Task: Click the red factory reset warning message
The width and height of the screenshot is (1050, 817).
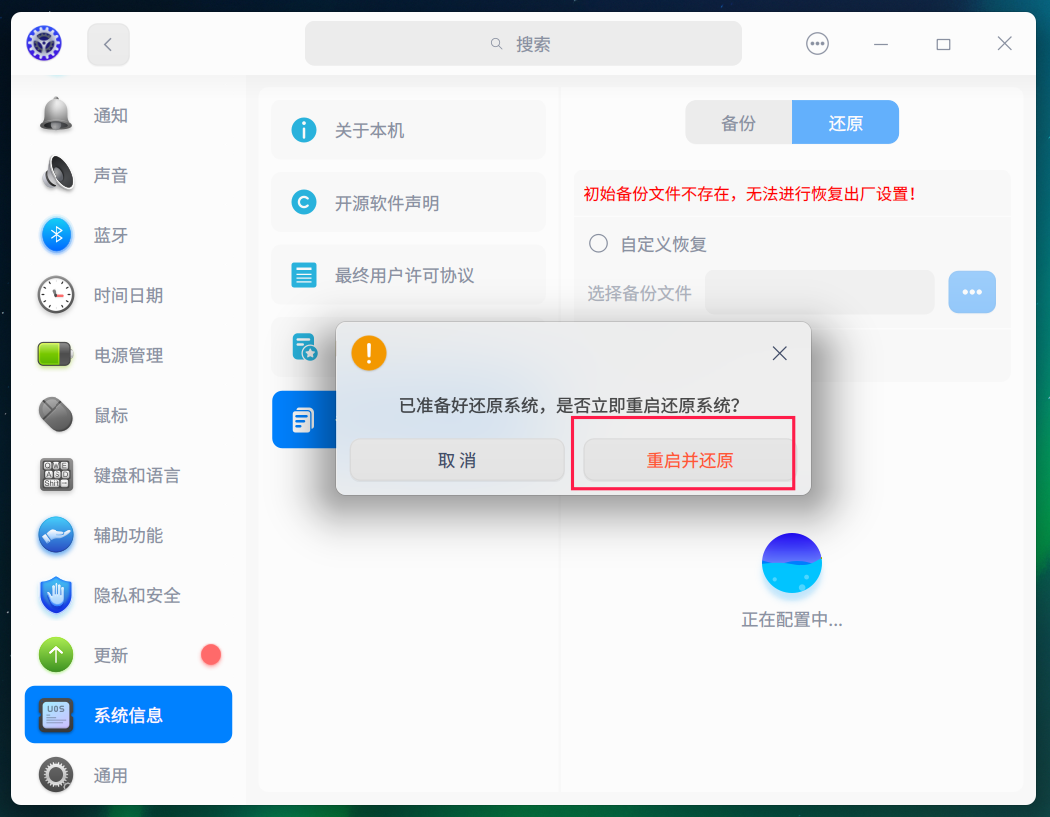Action: 749,194
